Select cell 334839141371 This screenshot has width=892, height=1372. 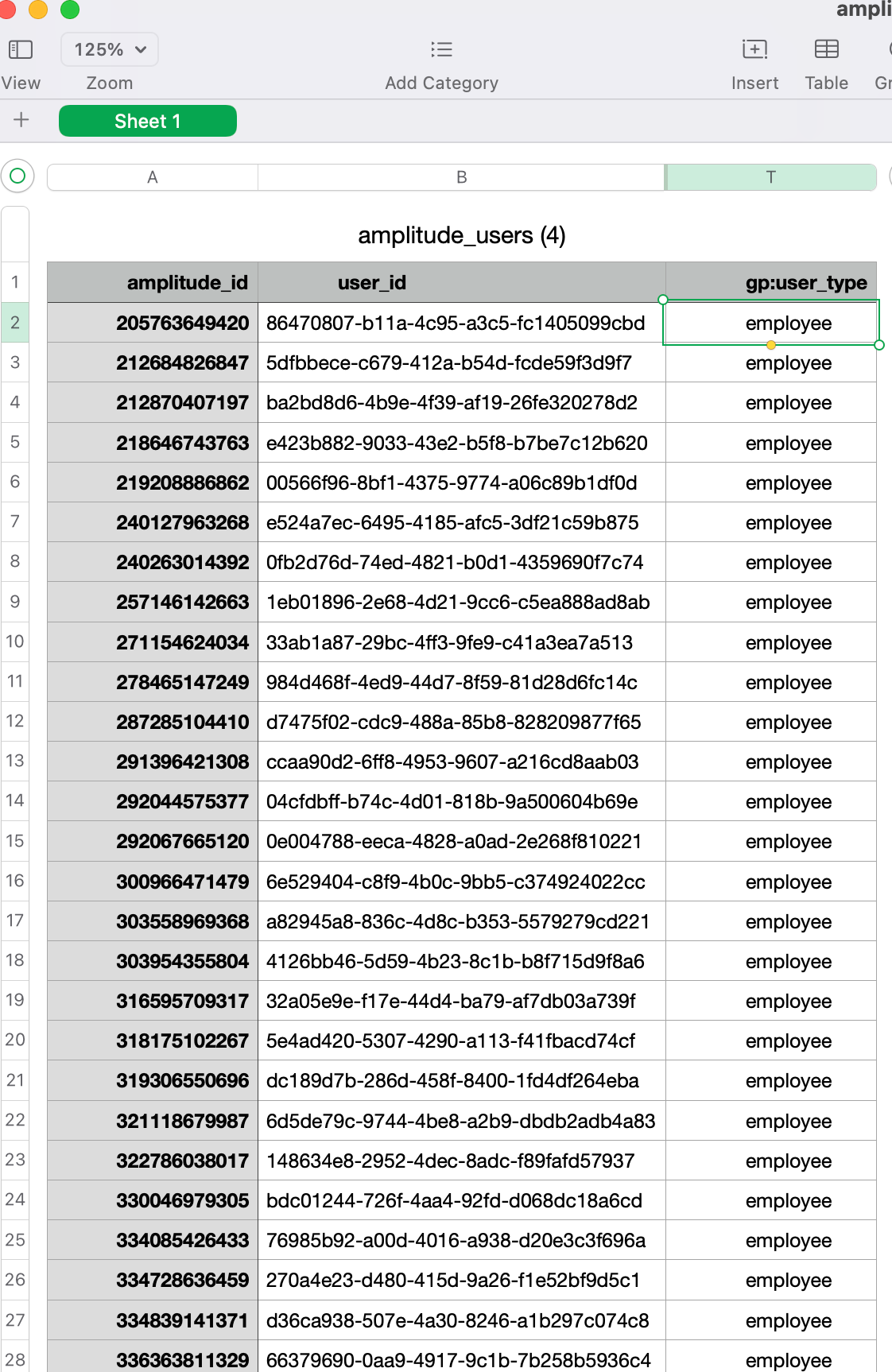coord(153,1320)
